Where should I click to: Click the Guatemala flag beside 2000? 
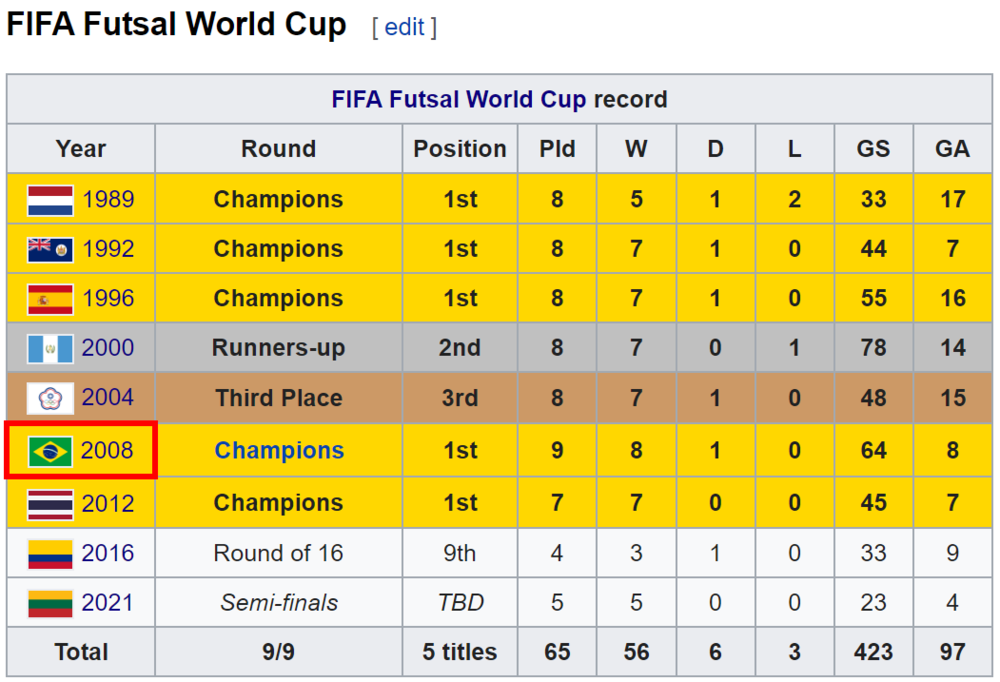coord(50,349)
